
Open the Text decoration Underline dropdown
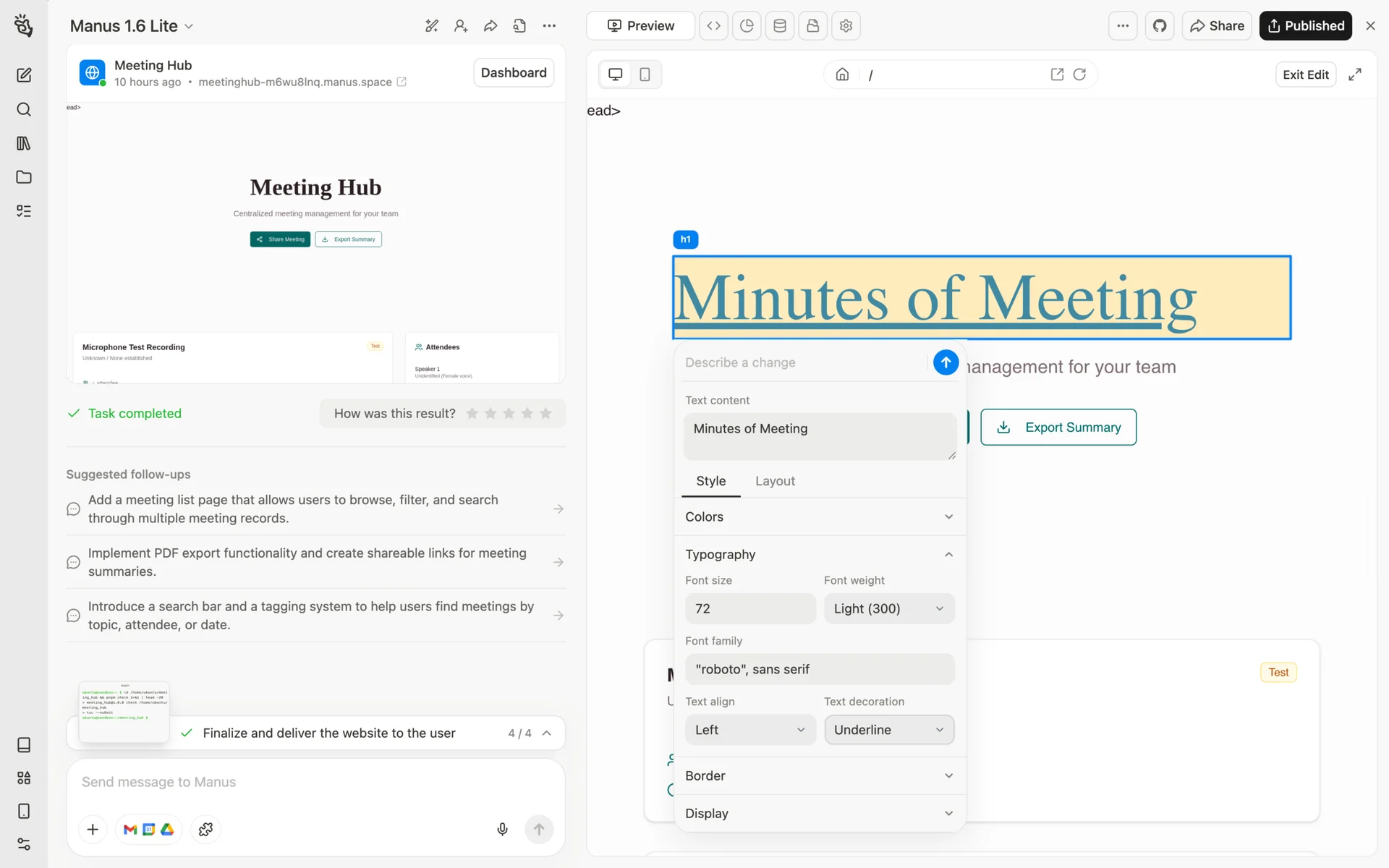[x=888, y=730]
